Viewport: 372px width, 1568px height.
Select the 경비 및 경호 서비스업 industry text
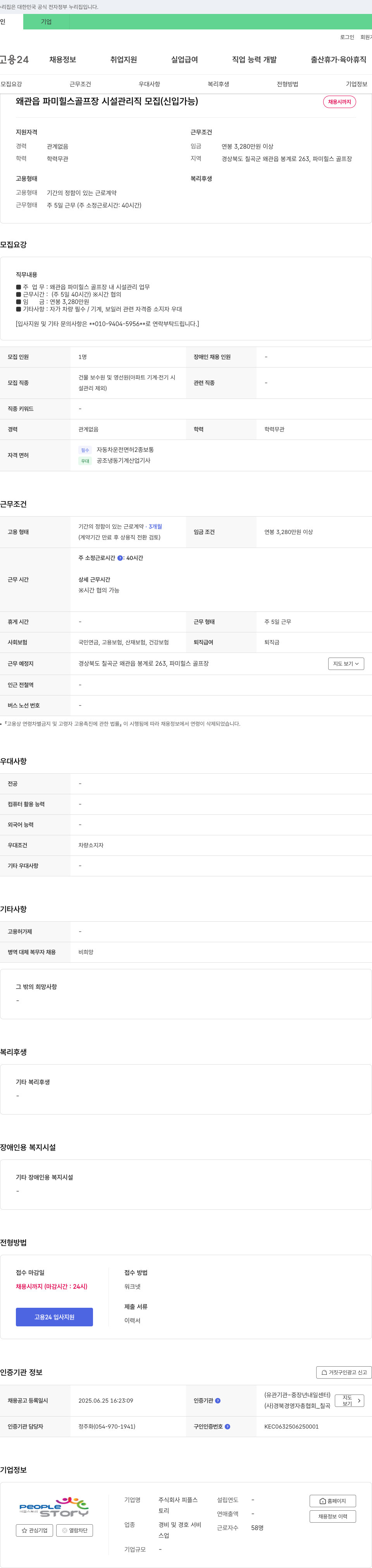coord(180,1530)
